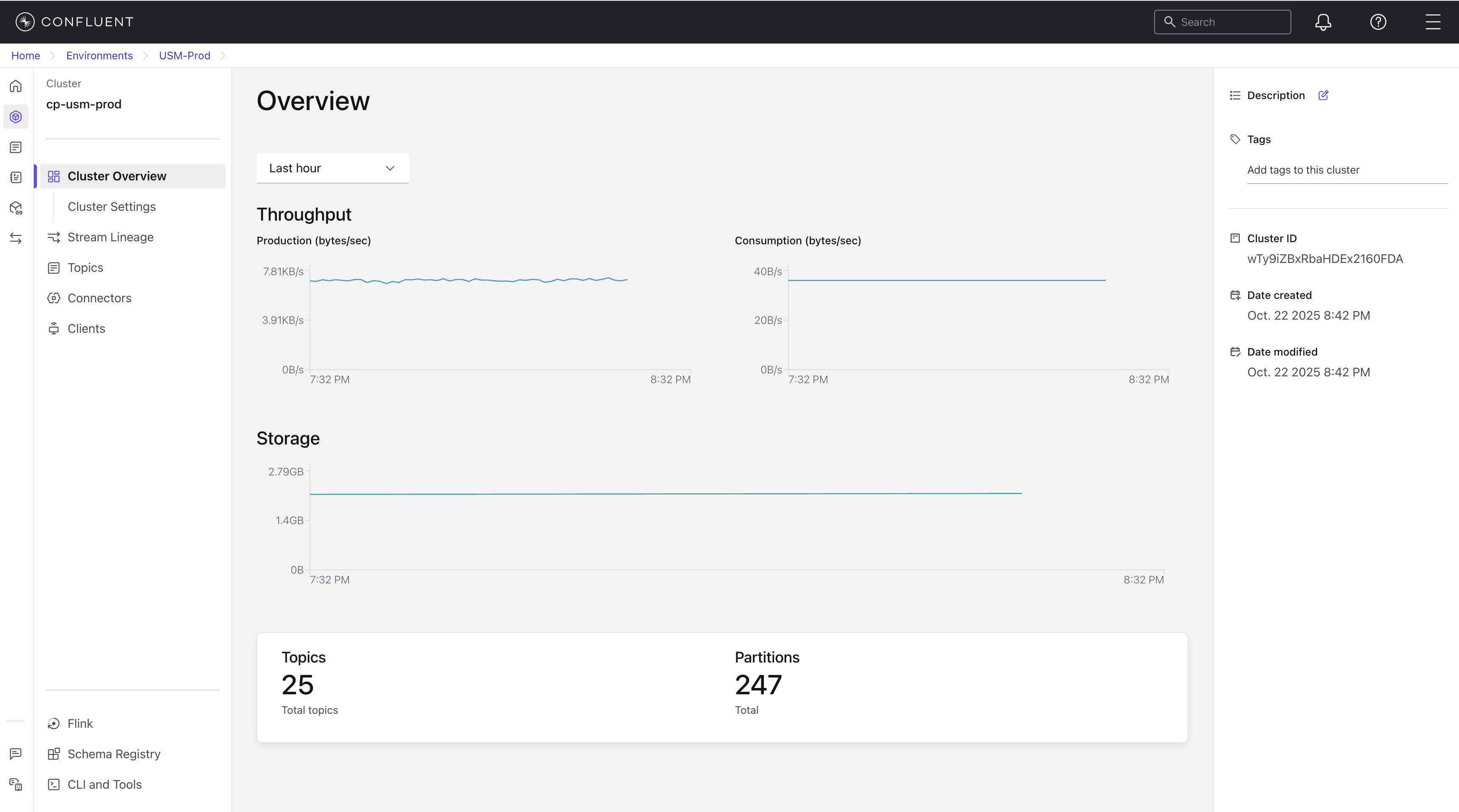Select Topics in the cluster menu
Image resolution: width=1459 pixels, height=812 pixels.
[86, 268]
